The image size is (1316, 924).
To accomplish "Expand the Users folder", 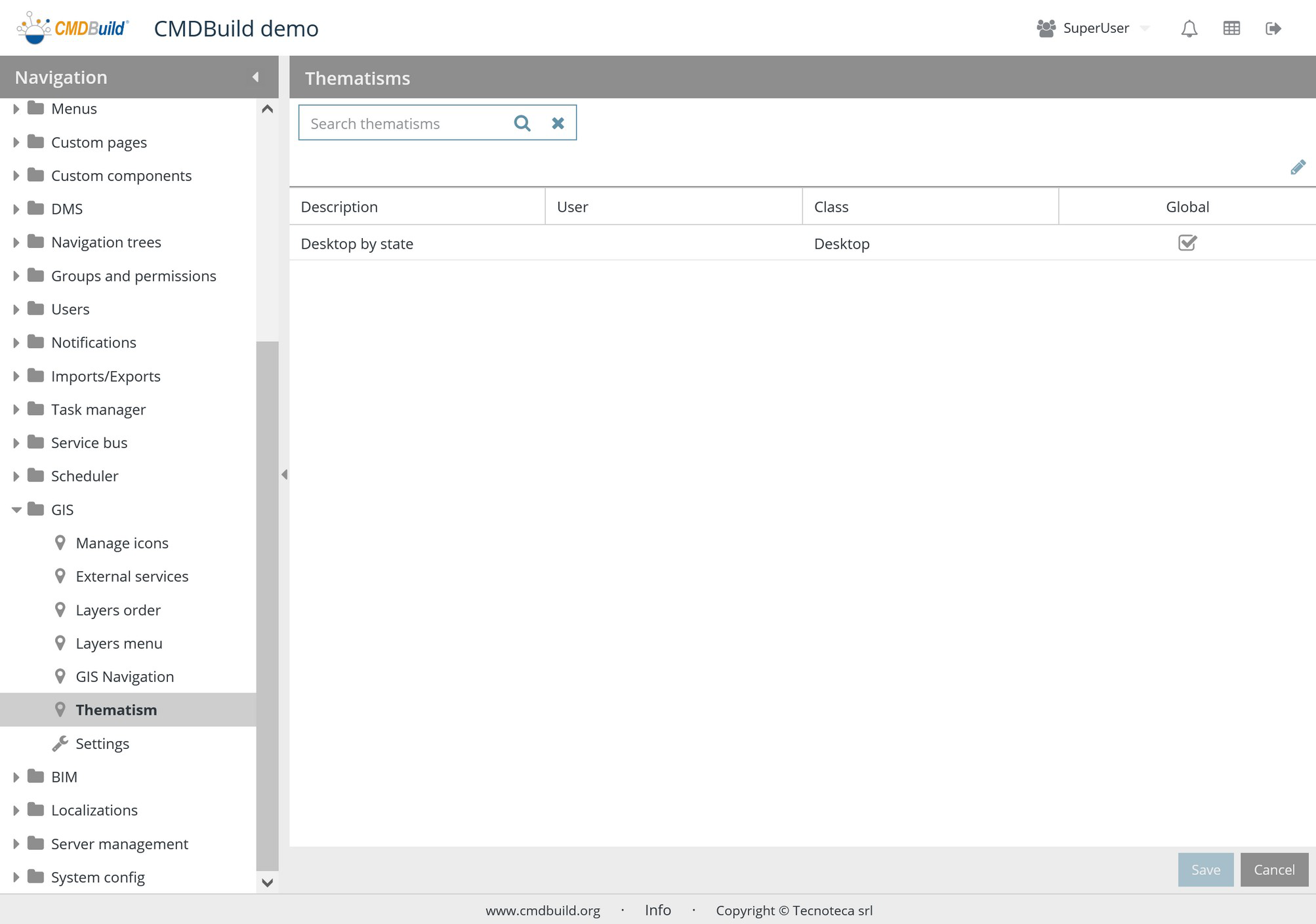I will tap(16, 309).
